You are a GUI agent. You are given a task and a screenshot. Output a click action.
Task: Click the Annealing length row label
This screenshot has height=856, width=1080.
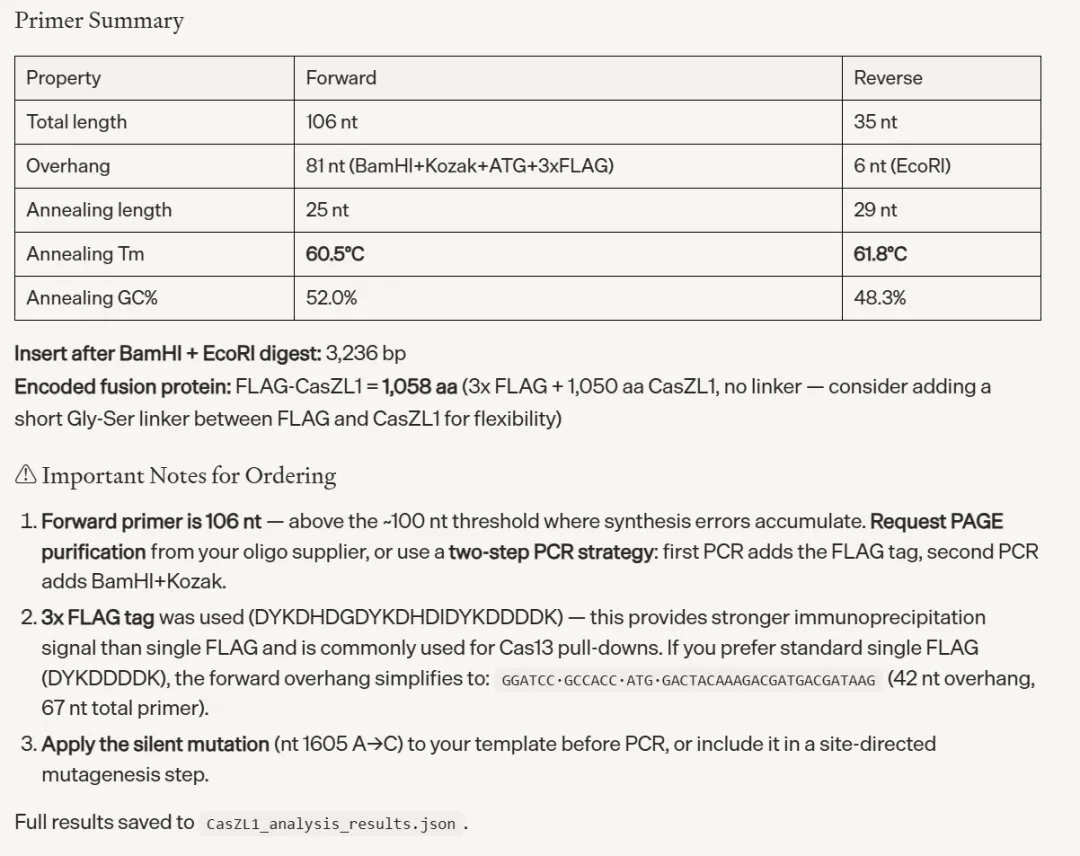[99, 210]
